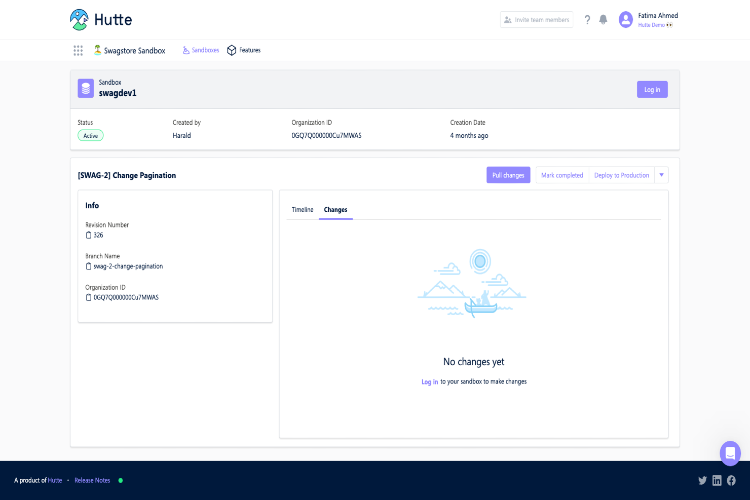
Task: Open notifications bell
Action: [603, 20]
